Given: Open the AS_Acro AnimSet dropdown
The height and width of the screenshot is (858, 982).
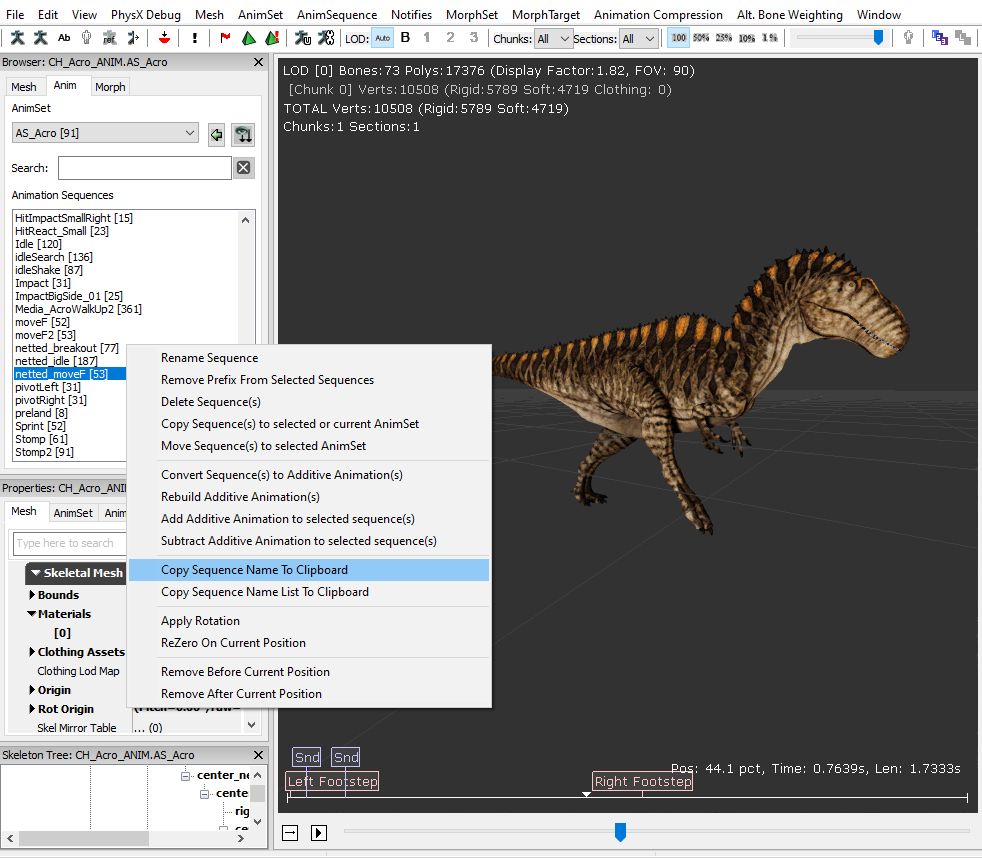Looking at the screenshot, I should 105,133.
